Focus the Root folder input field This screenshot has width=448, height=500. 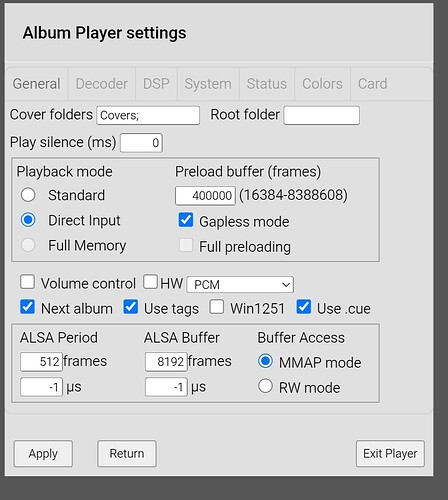coord(322,115)
